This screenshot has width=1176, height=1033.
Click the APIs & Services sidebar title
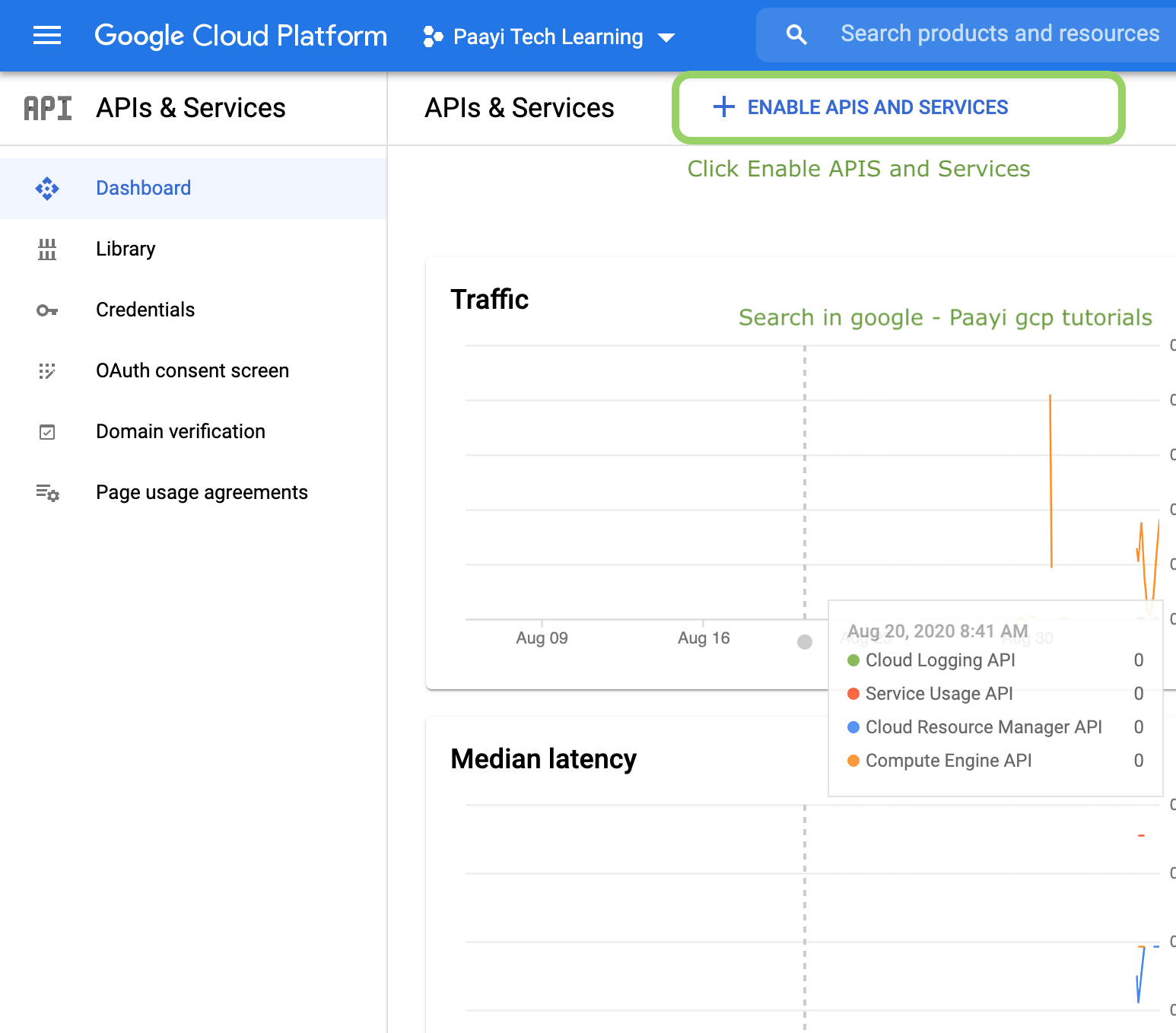tap(191, 108)
